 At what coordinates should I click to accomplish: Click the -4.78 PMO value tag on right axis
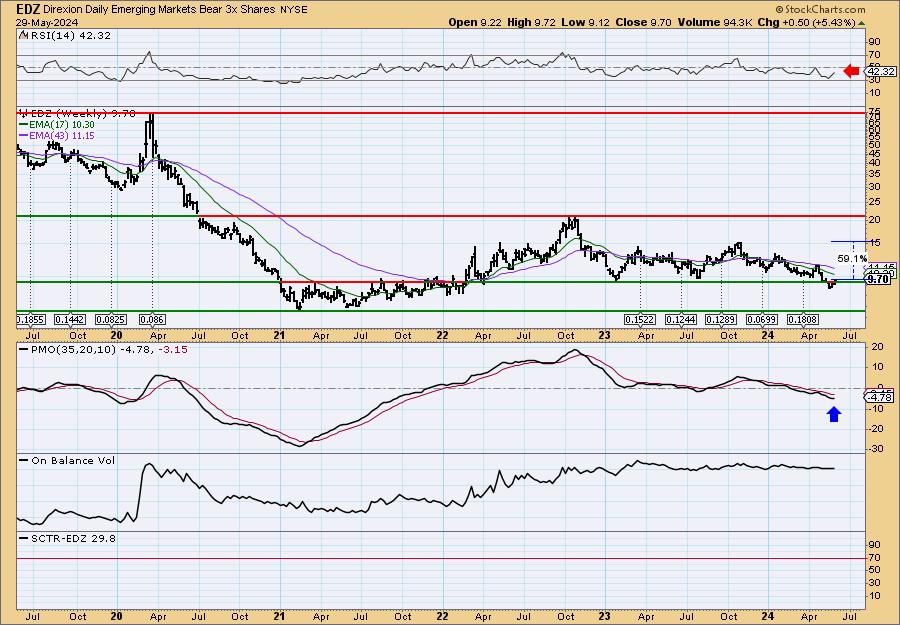(x=880, y=397)
